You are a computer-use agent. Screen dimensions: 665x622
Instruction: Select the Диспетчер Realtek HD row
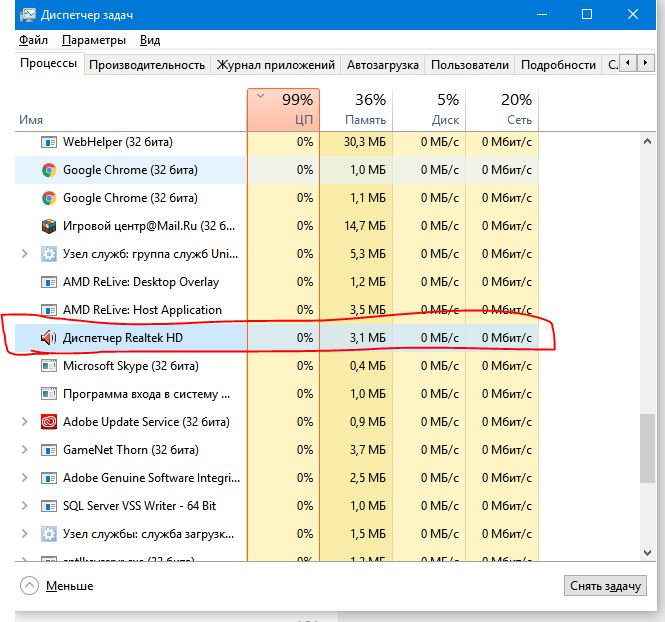[x=277, y=337]
